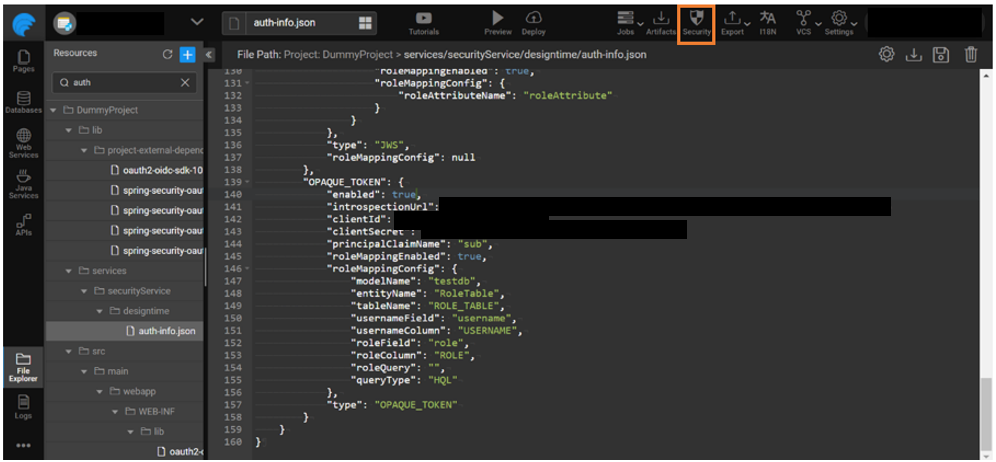Open Databases in left sidebar
The height and width of the screenshot is (462, 996).
pos(23,101)
